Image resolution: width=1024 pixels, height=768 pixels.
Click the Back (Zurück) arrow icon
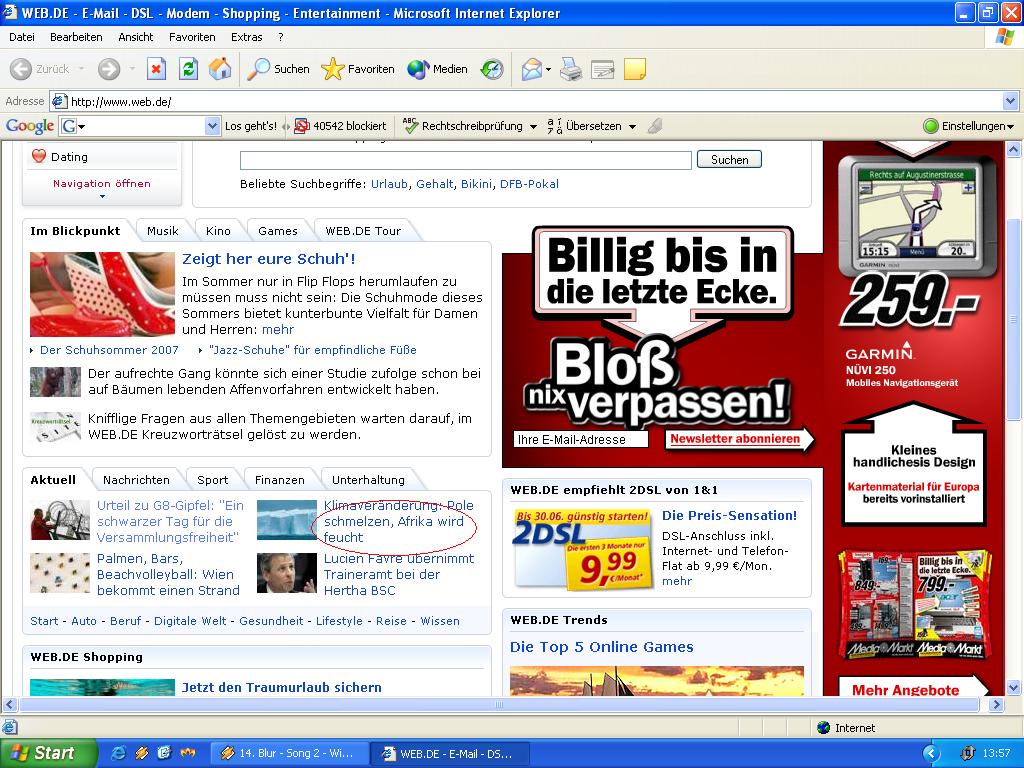pyautogui.click(x=21, y=69)
